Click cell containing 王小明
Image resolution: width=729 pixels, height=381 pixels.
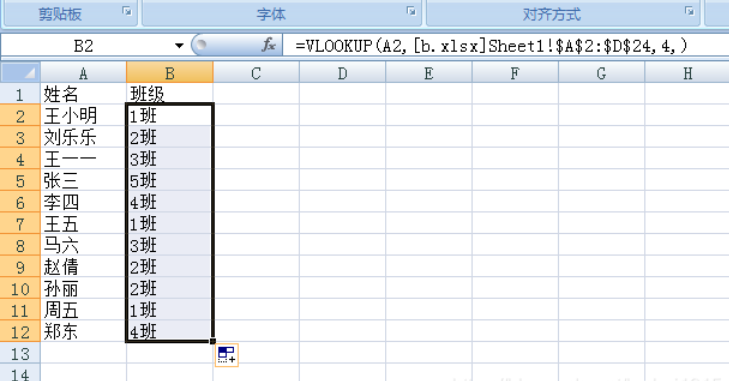tap(83, 116)
